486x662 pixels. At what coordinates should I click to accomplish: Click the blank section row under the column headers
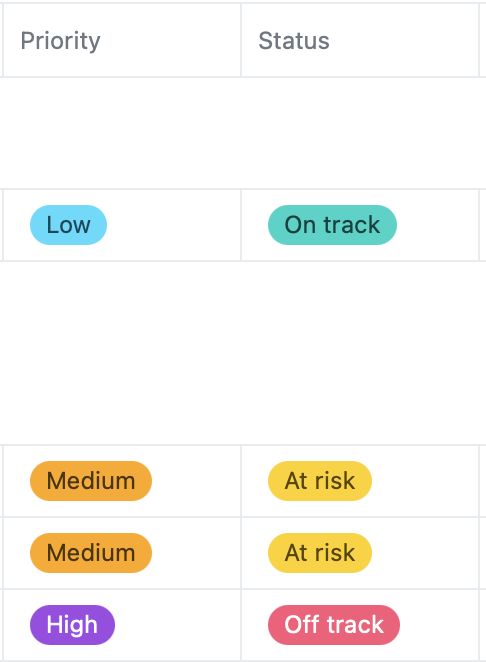pos(243,133)
